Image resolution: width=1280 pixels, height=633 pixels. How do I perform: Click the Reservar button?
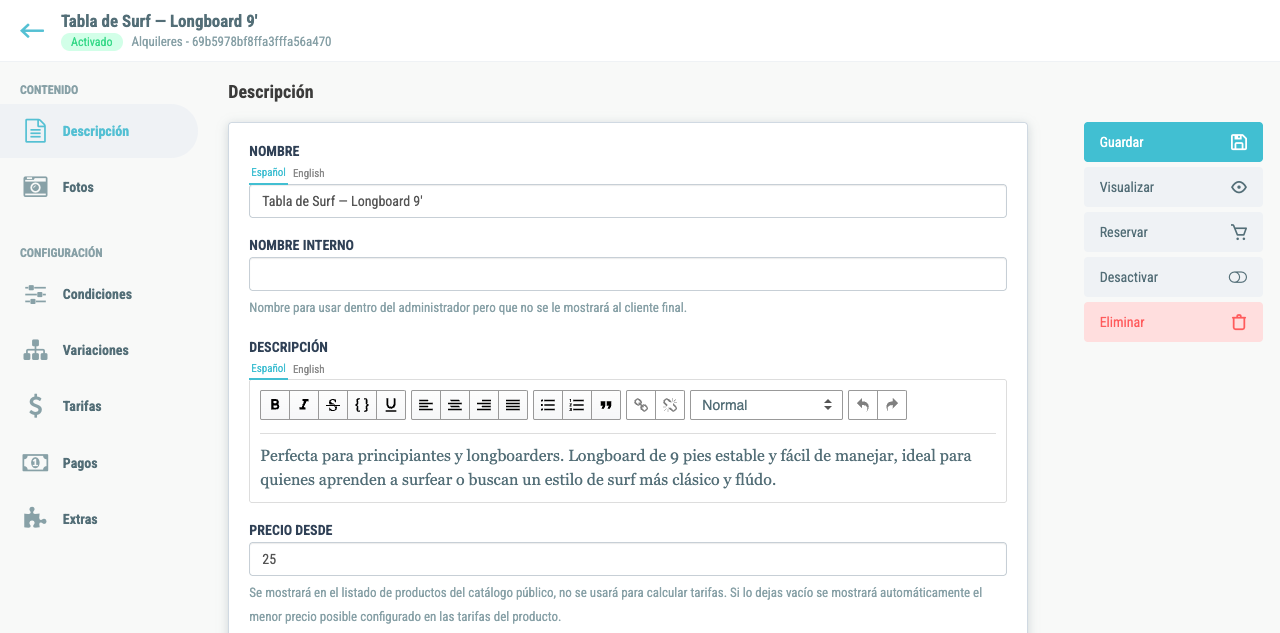[x=1173, y=232]
